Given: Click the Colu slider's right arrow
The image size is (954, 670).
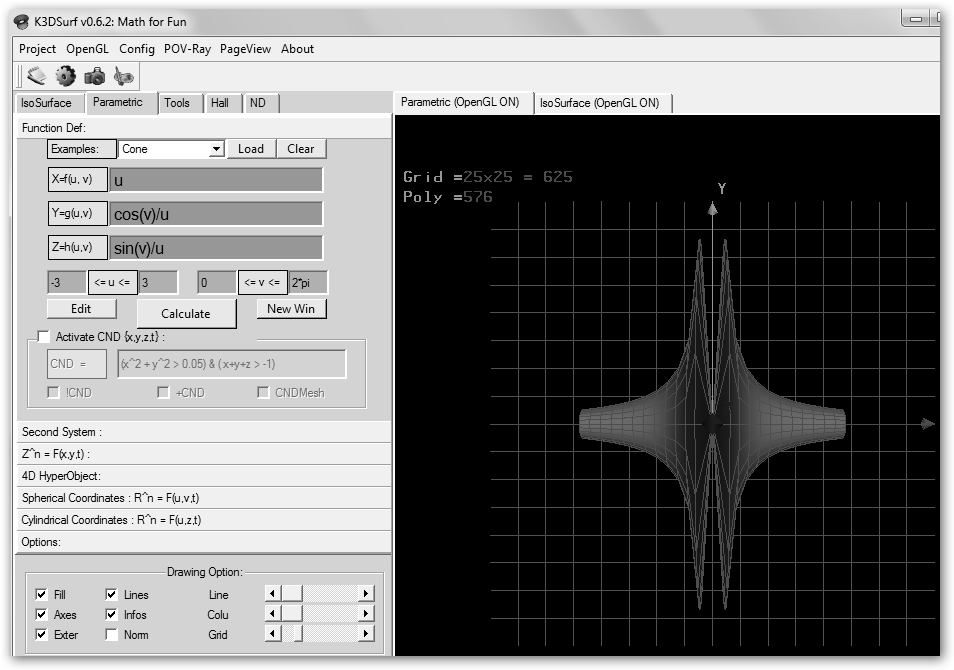Looking at the screenshot, I should point(366,614).
